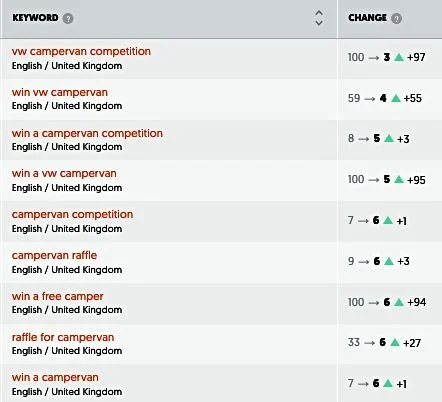The height and width of the screenshot is (402, 442).
Task: Open the 'raffle for campervan' keyword
Action: coord(63,337)
